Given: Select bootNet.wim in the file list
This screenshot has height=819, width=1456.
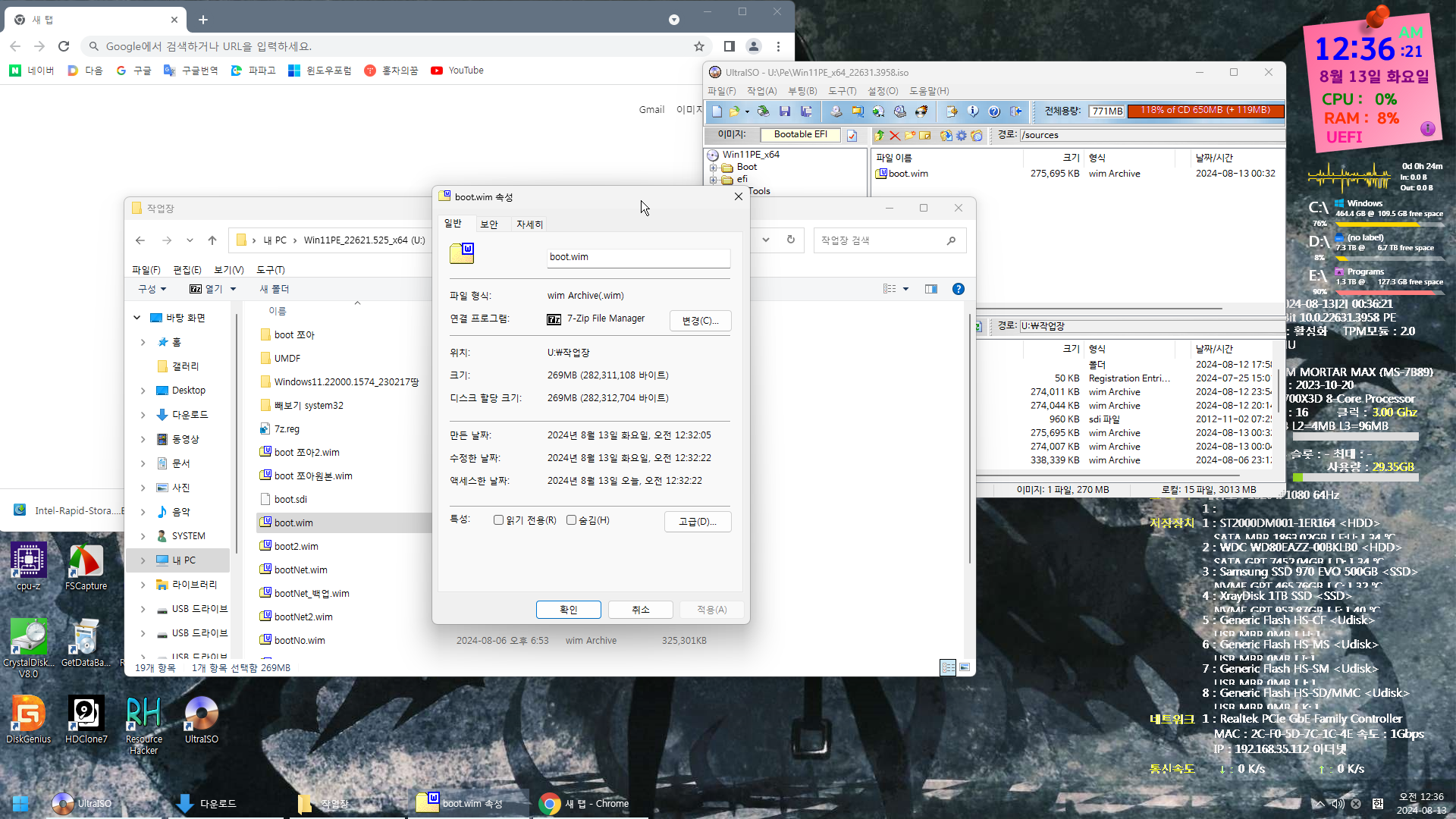Looking at the screenshot, I should (x=301, y=570).
